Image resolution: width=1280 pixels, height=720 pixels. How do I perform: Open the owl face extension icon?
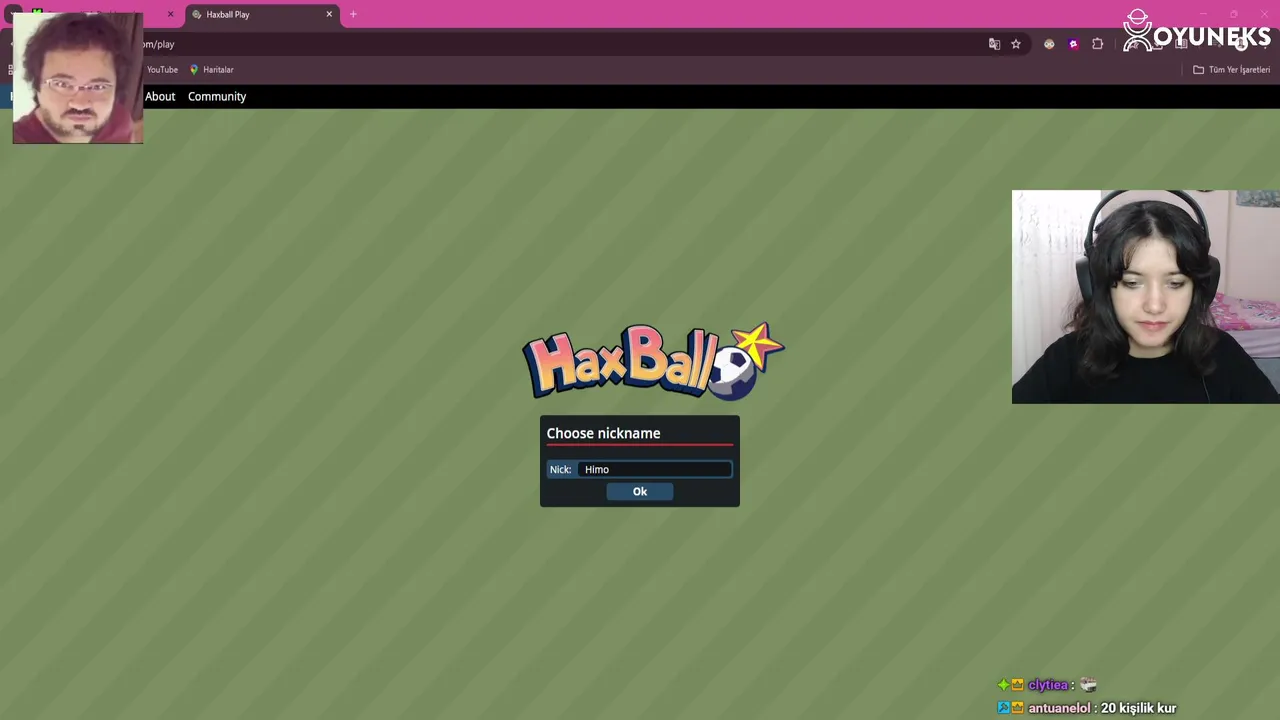coord(1049,44)
